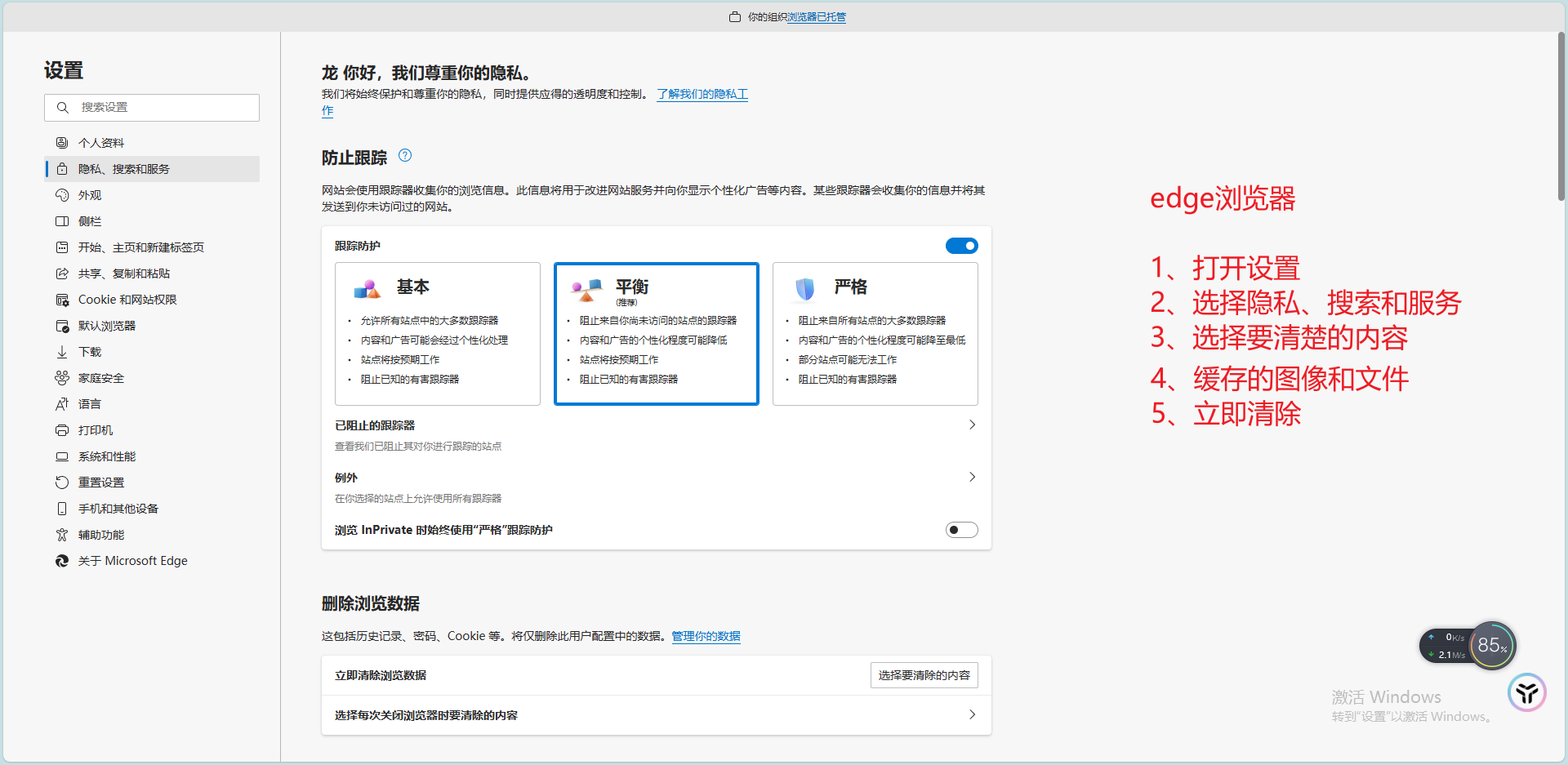
Task: Click the page vertical scrollbar thumb
Action: pyautogui.click(x=1561, y=117)
